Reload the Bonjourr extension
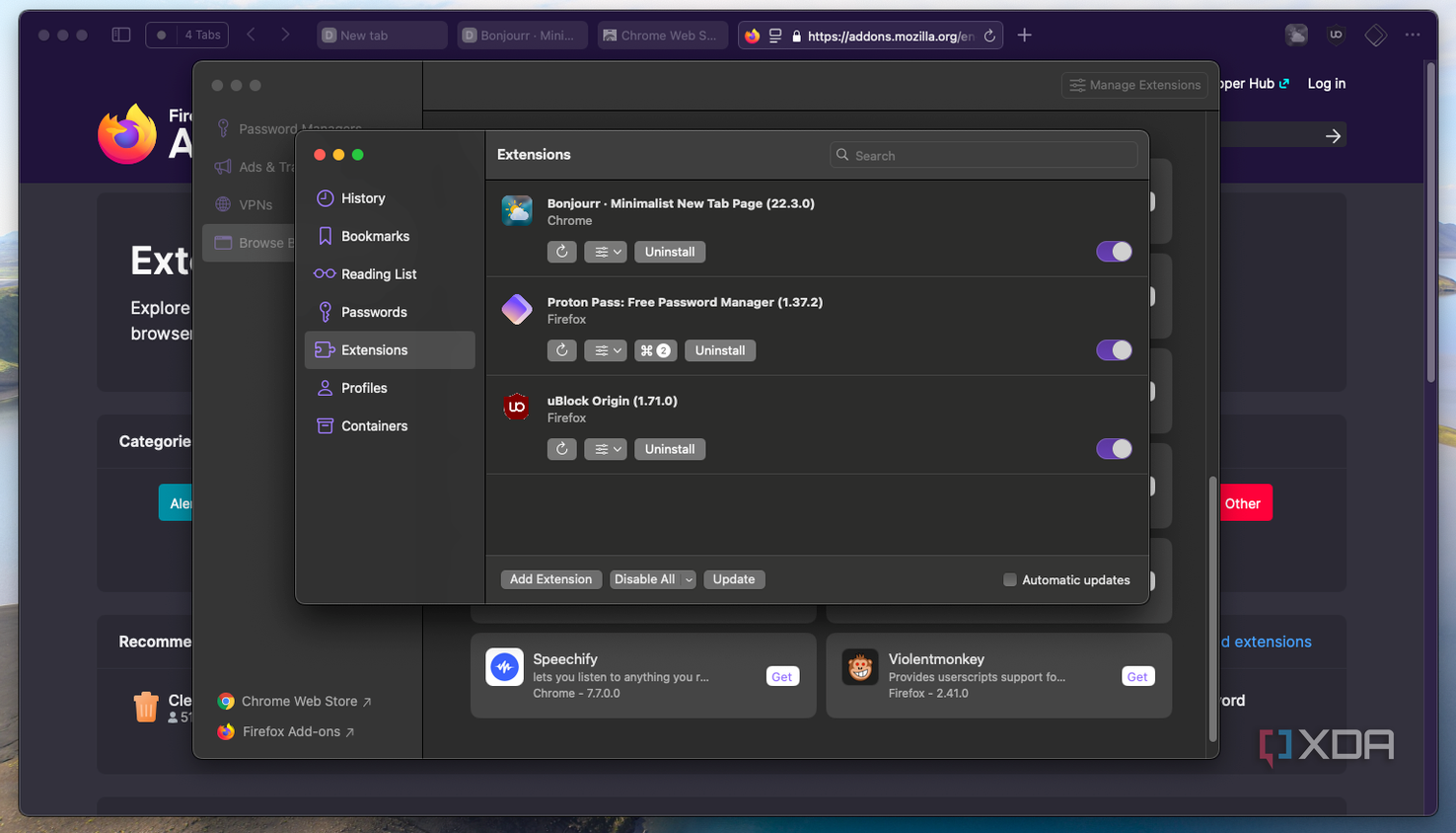The width and height of the screenshot is (1456, 833). point(561,252)
